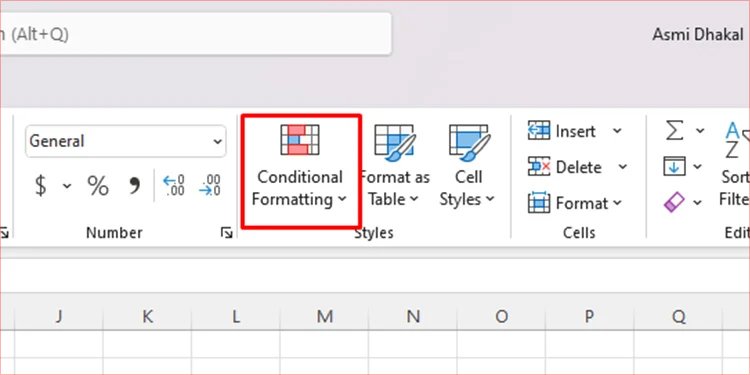
Task: Click the Asmi Dhakal account name
Action: [698, 34]
